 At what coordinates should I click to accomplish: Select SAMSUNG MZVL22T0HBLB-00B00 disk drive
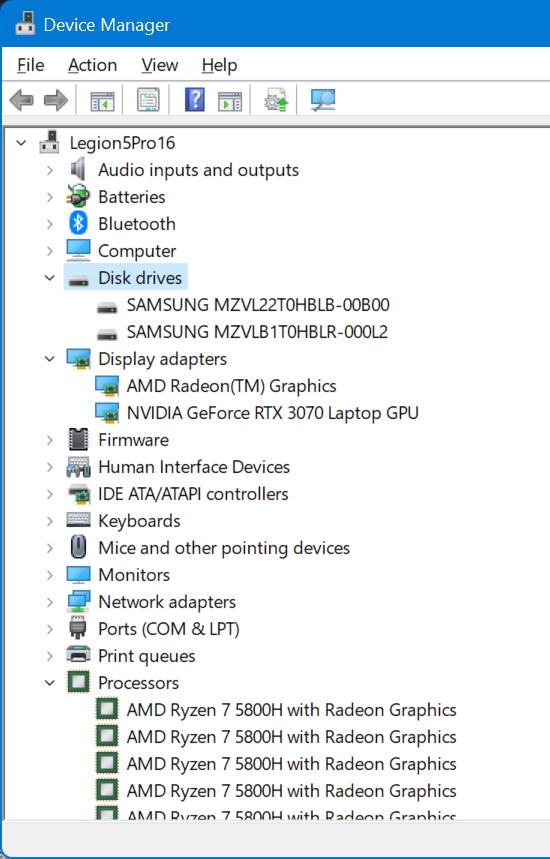258,305
